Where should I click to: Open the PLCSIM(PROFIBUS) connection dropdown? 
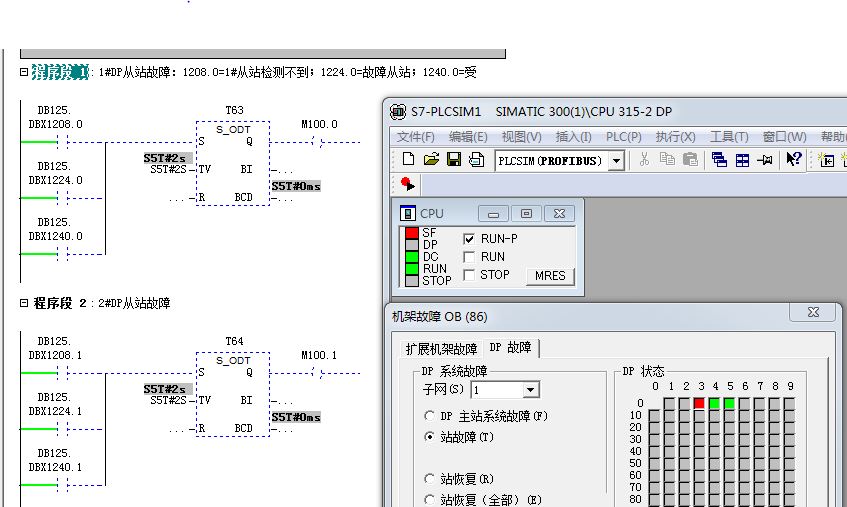616,161
